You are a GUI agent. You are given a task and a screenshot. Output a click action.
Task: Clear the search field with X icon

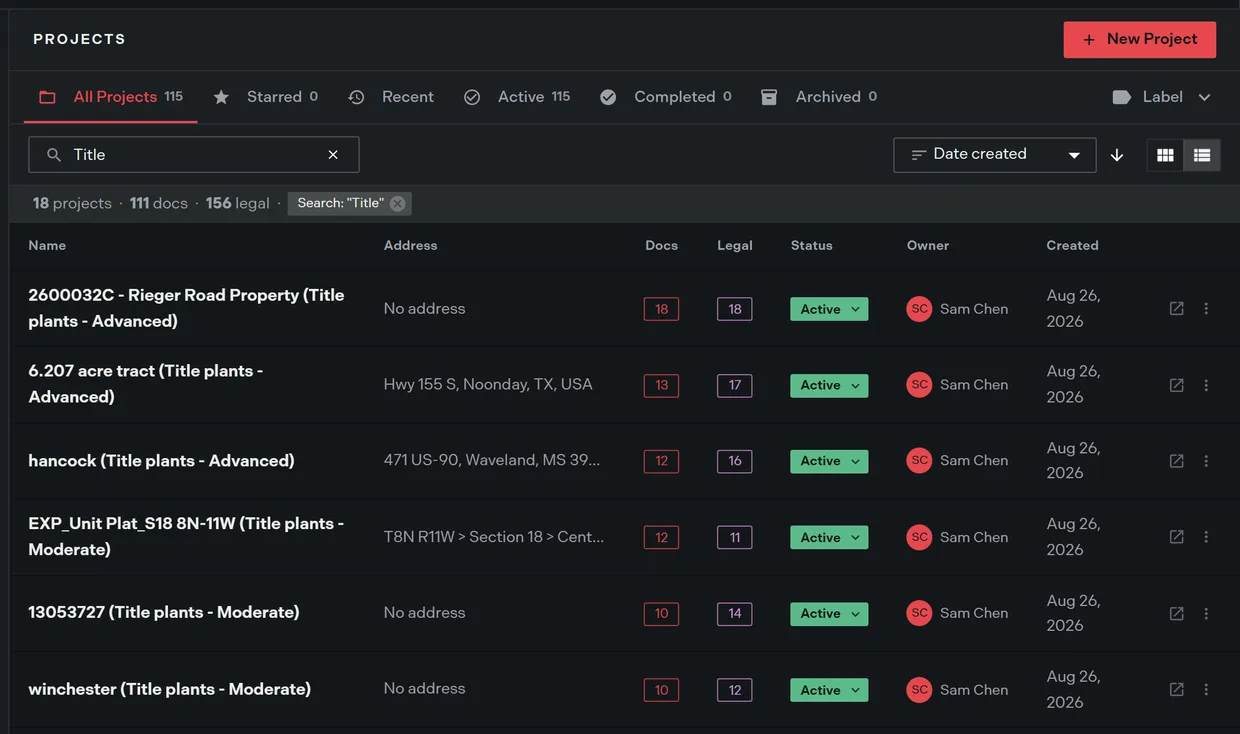[333, 155]
